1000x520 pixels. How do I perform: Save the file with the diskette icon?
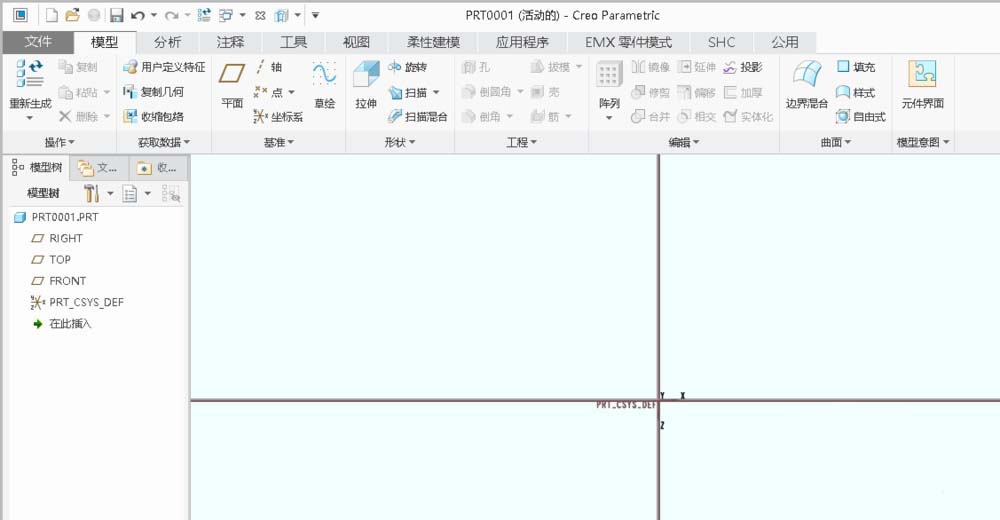[116, 15]
